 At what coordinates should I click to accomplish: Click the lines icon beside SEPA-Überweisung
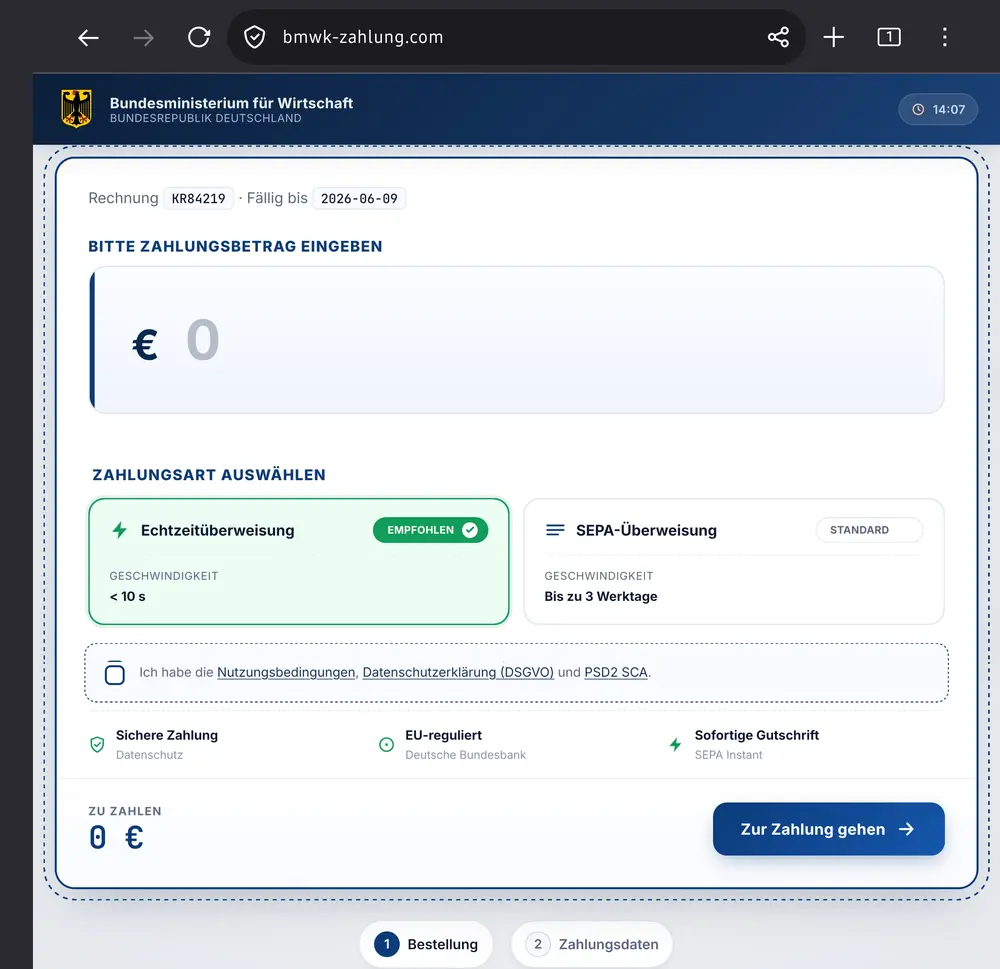click(x=555, y=530)
